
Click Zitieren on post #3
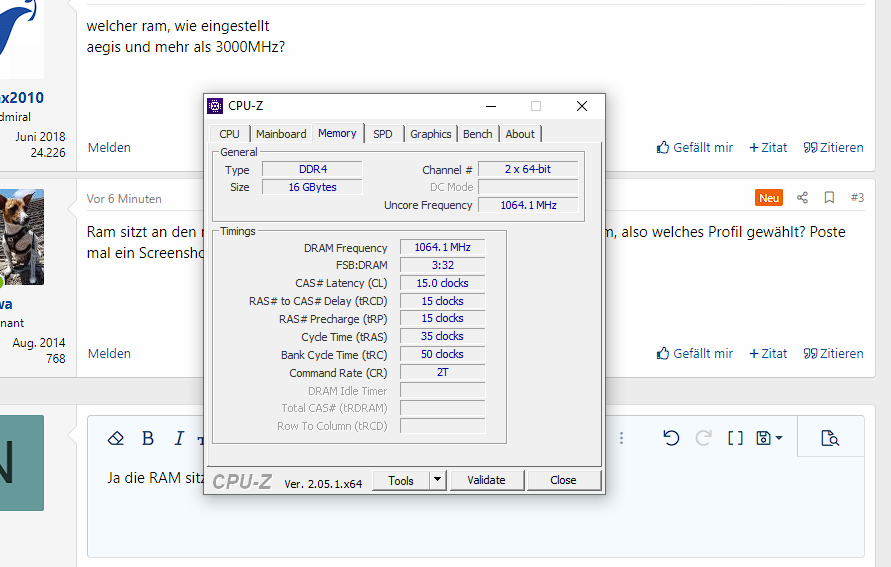pos(834,354)
